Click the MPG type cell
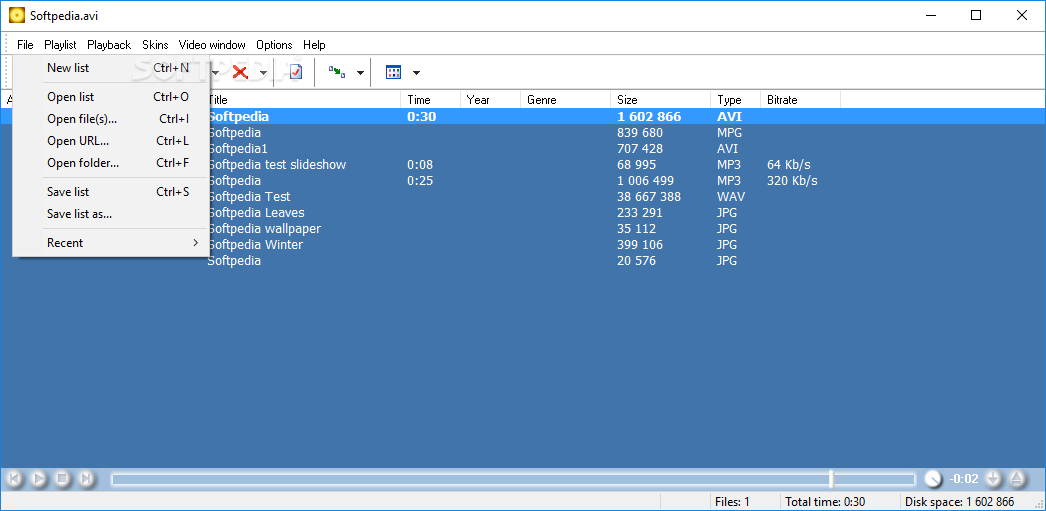This screenshot has height=511, width=1046. point(730,133)
